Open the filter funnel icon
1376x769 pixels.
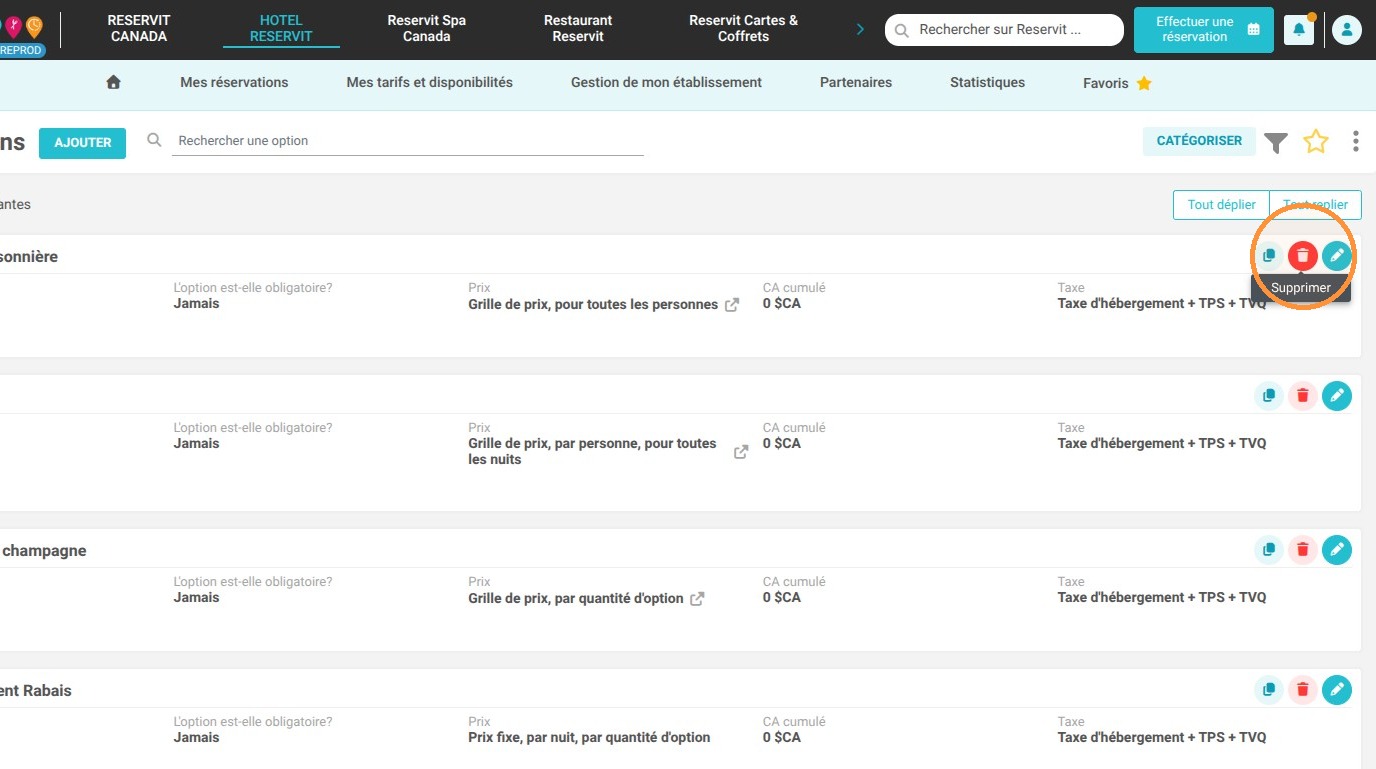tap(1276, 143)
